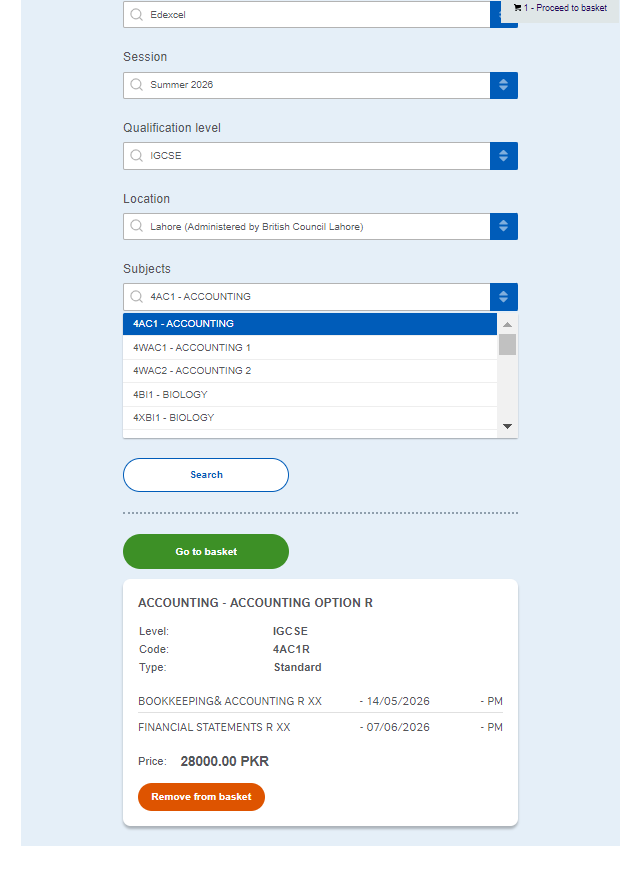Choose 4WAC1 - ACCOUNTING 1 option

tap(309, 348)
